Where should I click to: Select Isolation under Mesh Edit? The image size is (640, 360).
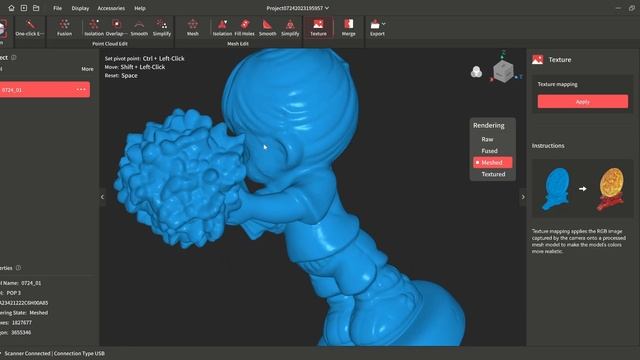[x=222, y=28]
